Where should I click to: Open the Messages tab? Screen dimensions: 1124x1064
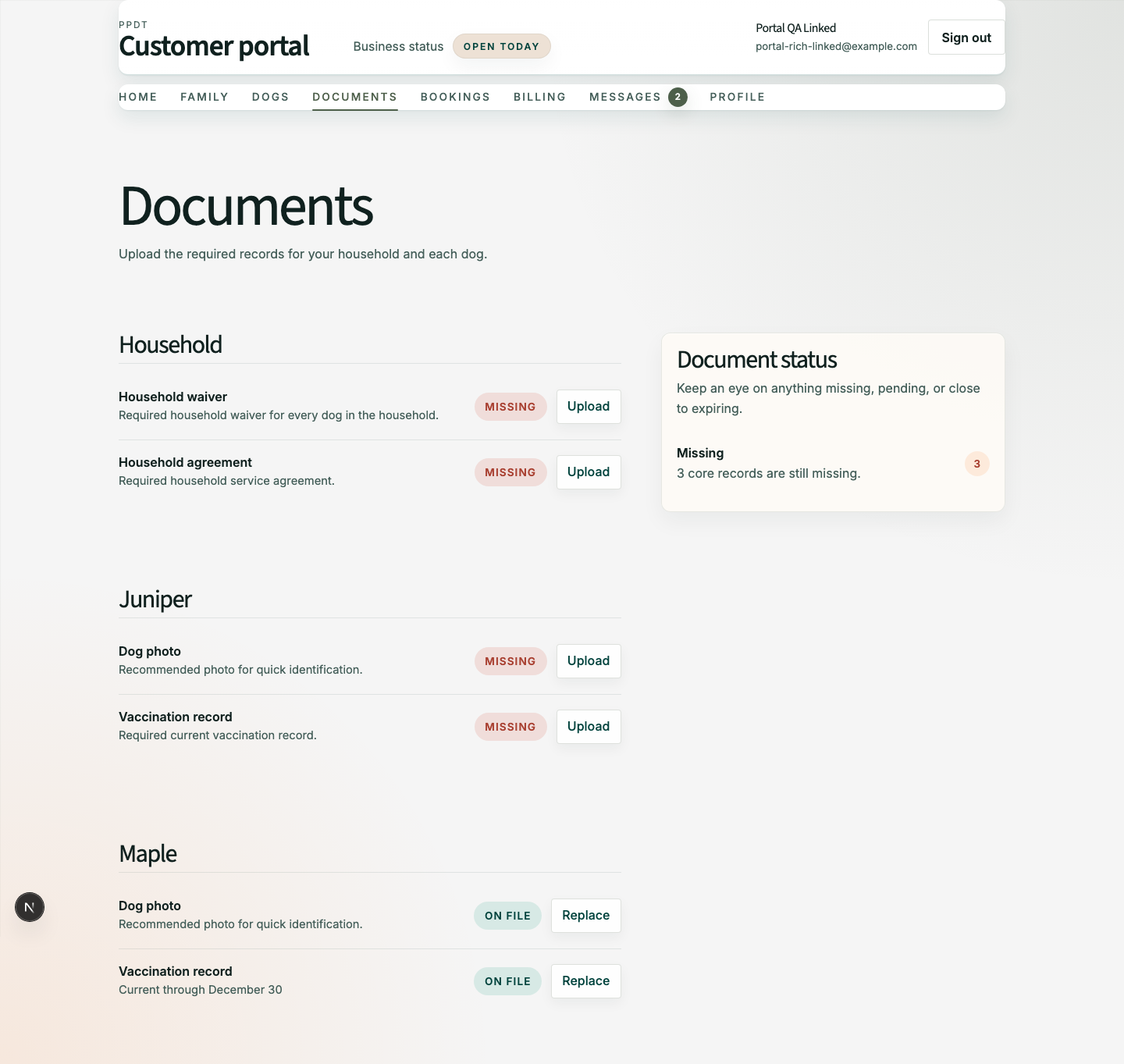pos(625,97)
